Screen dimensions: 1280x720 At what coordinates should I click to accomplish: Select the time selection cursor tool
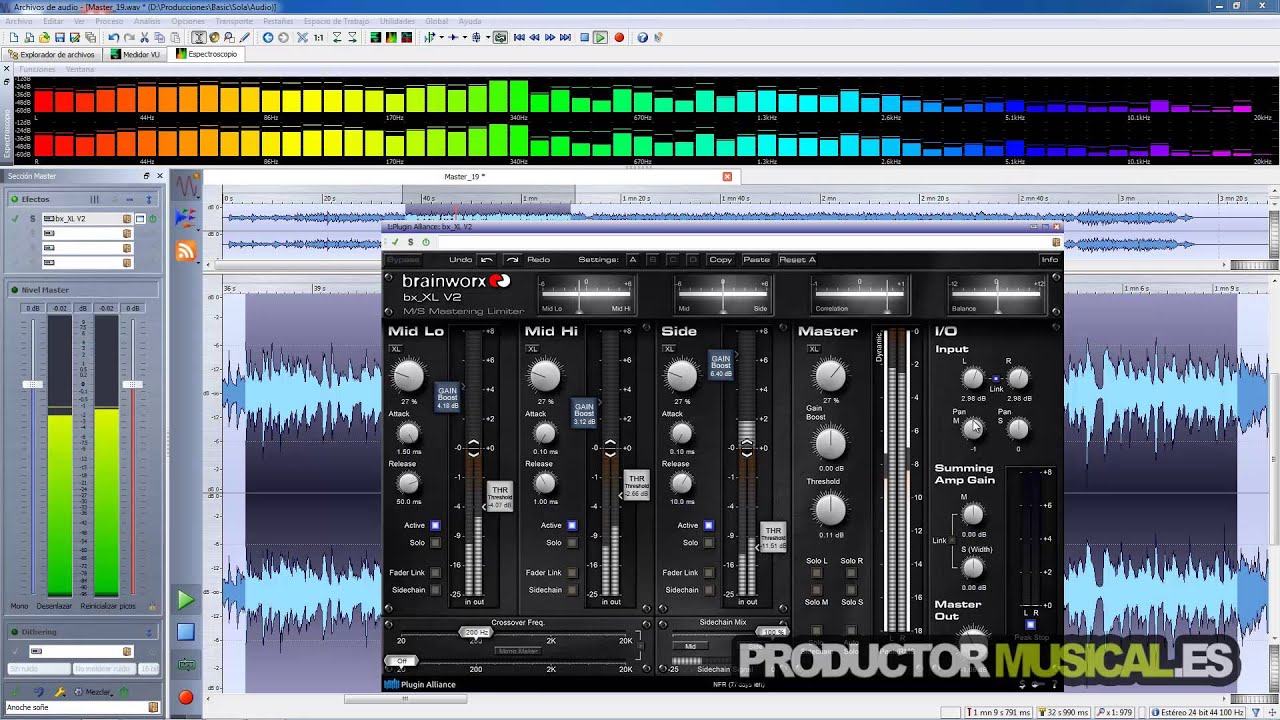[198, 37]
